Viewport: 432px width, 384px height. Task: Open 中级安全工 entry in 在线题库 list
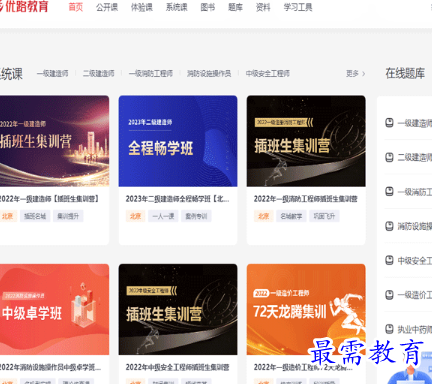tap(415, 261)
